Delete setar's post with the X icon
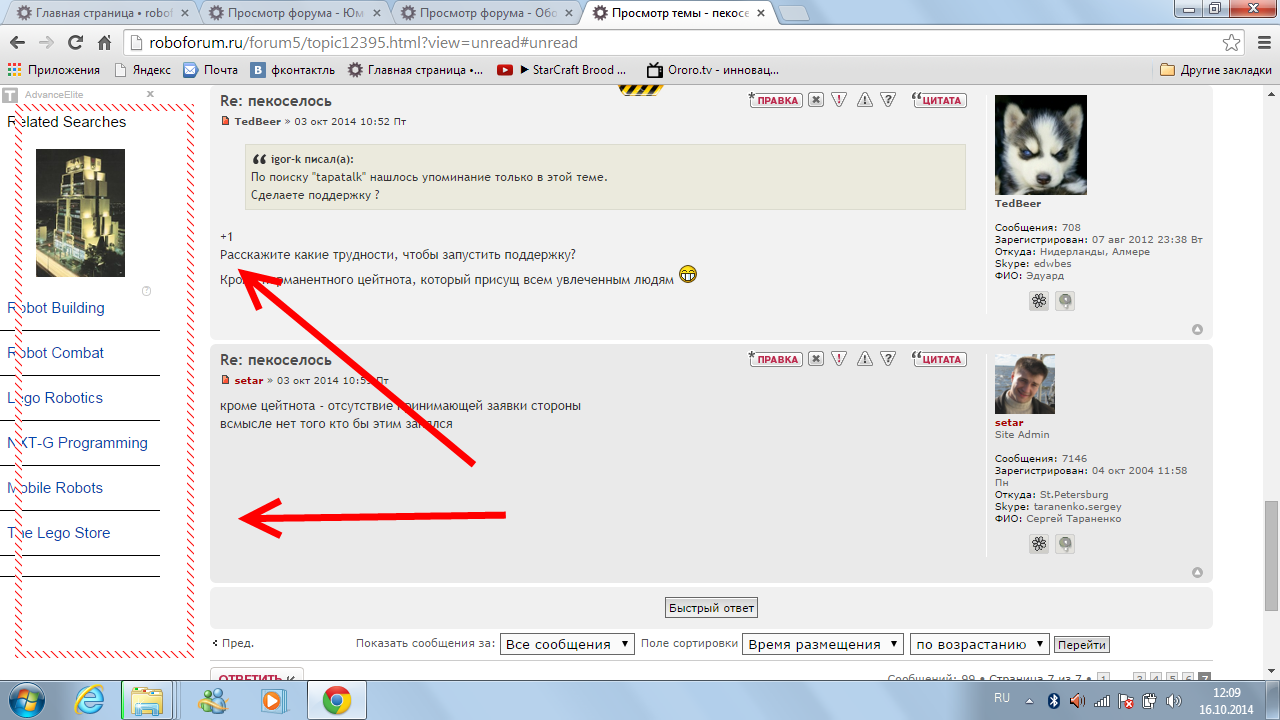The height and width of the screenshot is (720, 1280). point(816,359)
